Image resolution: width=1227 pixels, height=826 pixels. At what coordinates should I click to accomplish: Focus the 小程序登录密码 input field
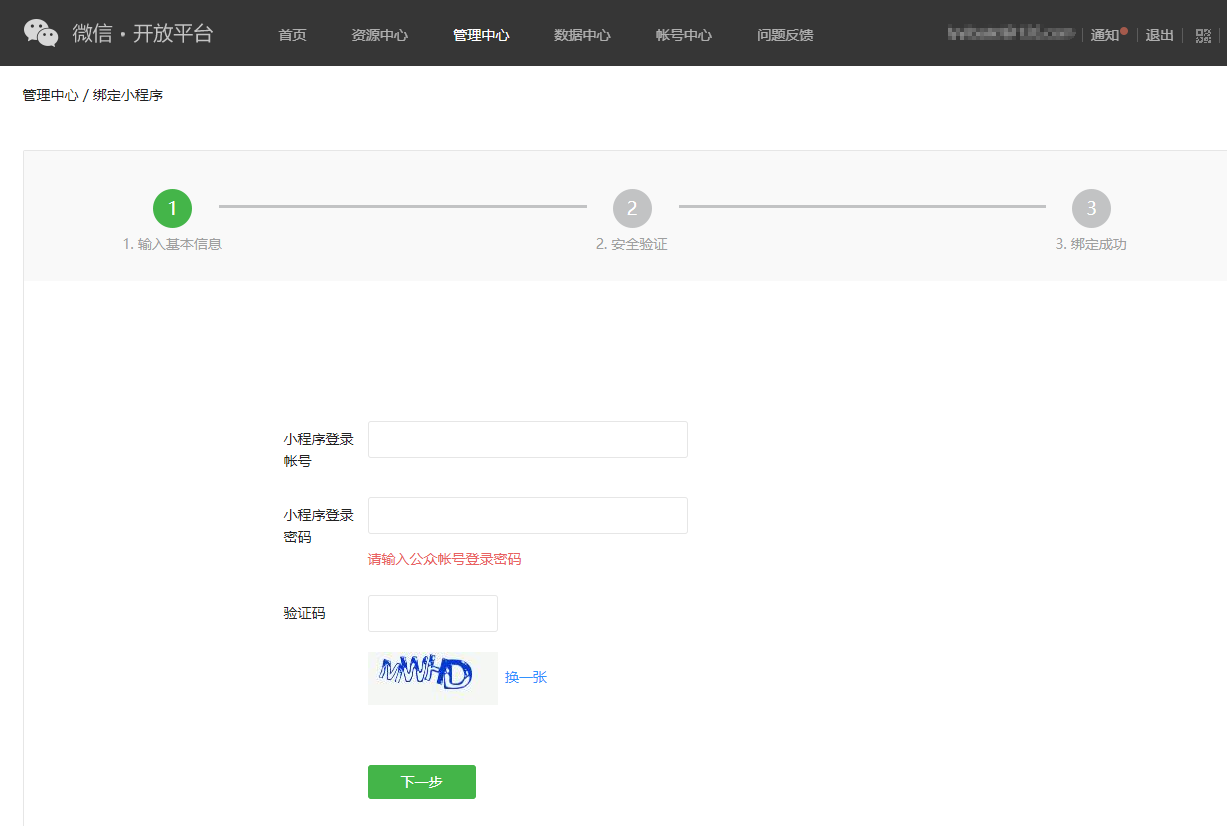coord(527,515)
